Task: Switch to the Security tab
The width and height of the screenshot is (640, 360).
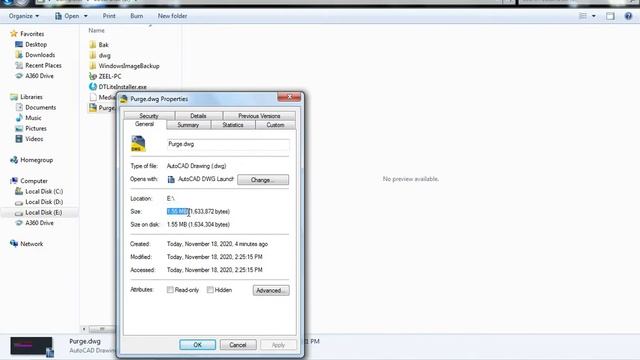Action: pyautogui.click(x=149, y=116)
